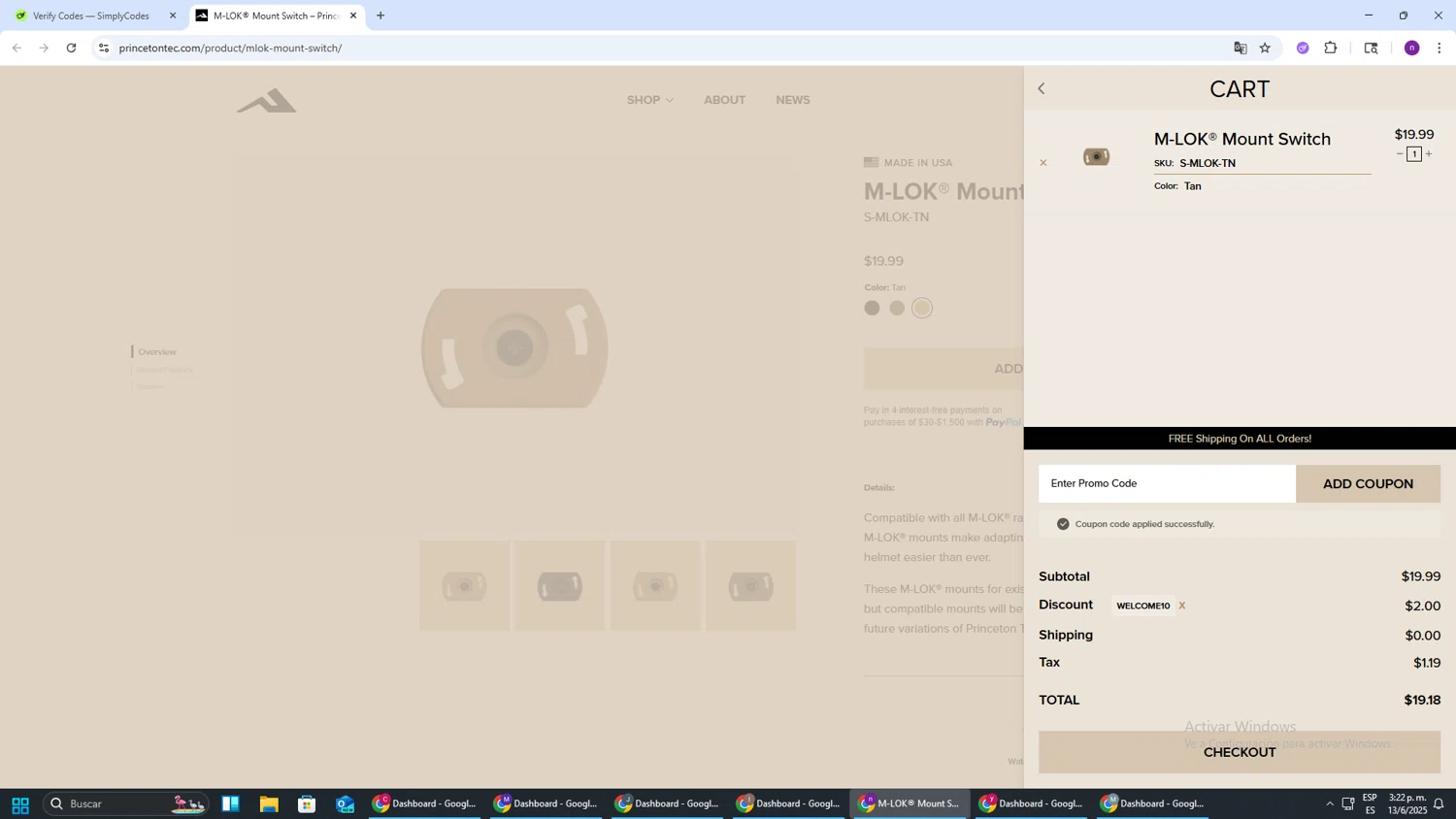Reload the current page
The width and height of the screenshot is (1456, 819).
pos(72,49)
